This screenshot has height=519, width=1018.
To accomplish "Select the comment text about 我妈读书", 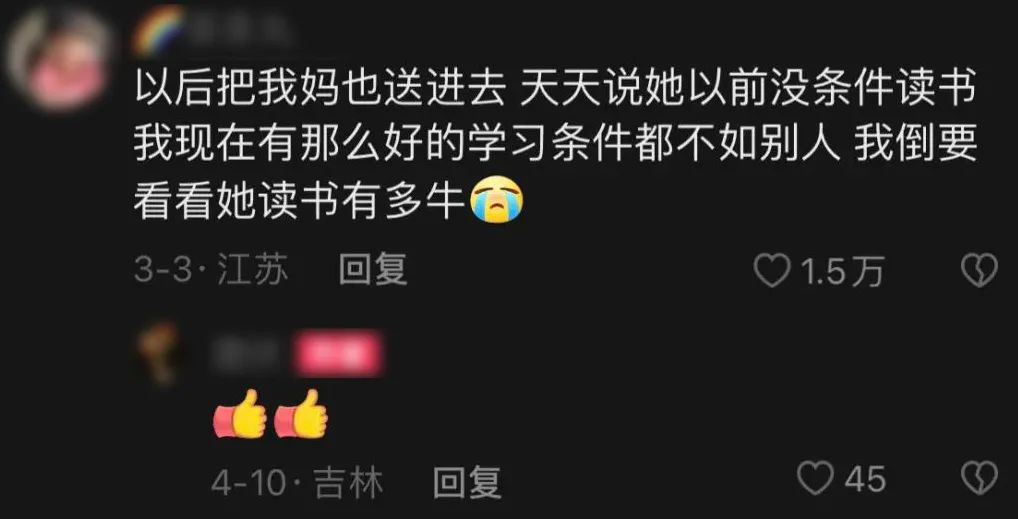I will click(555, 146).
